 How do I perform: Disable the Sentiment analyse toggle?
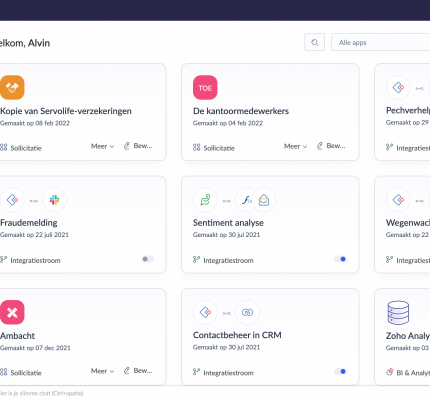pos(340,259)
